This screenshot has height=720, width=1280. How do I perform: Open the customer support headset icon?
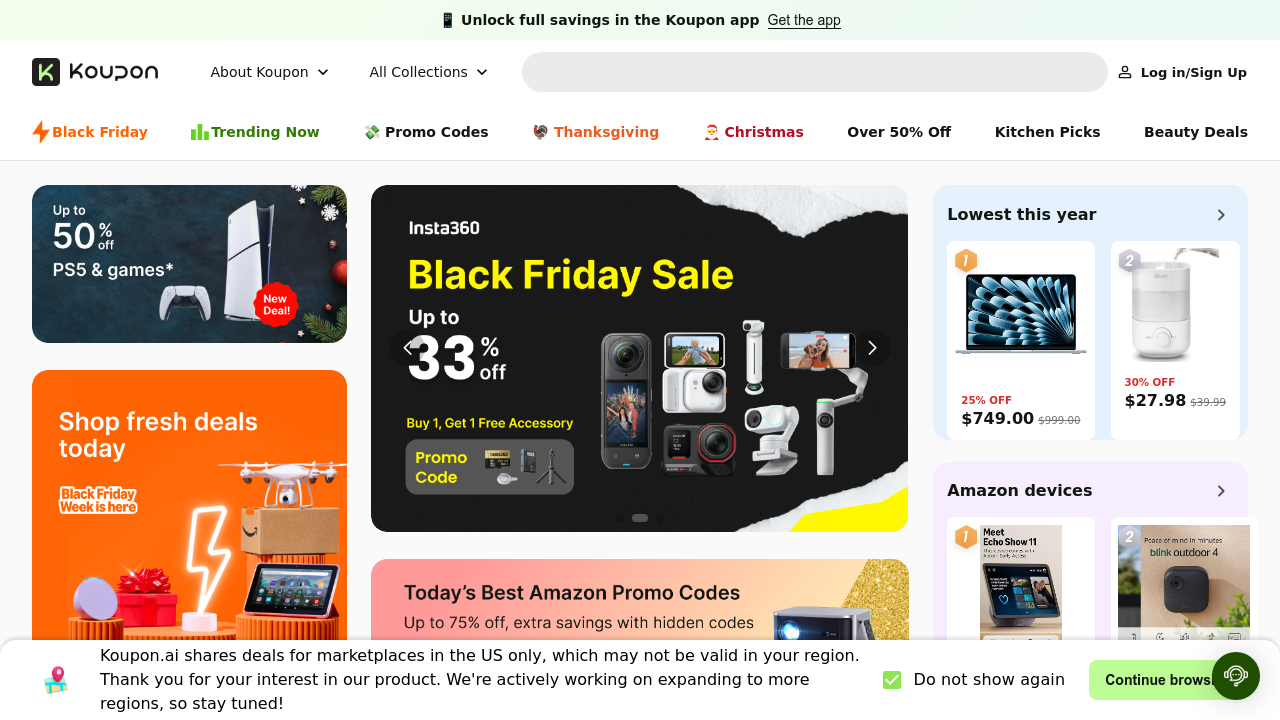click(x=1236, y=676)
